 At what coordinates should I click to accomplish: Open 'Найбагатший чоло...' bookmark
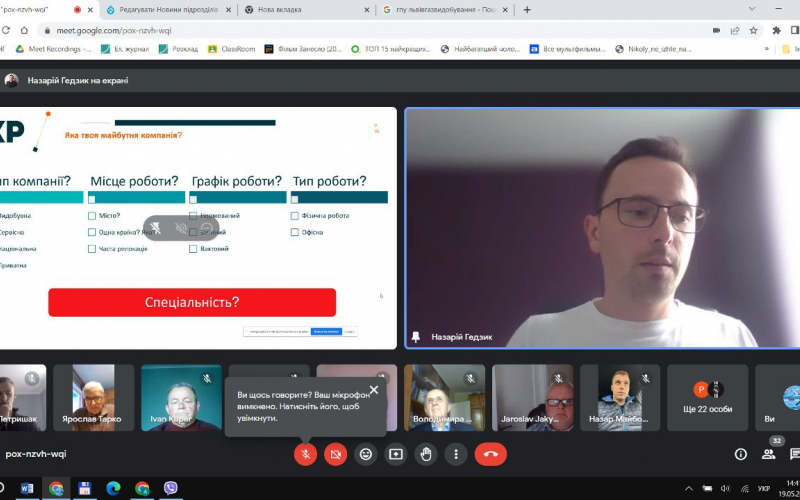tap(481, 49)
